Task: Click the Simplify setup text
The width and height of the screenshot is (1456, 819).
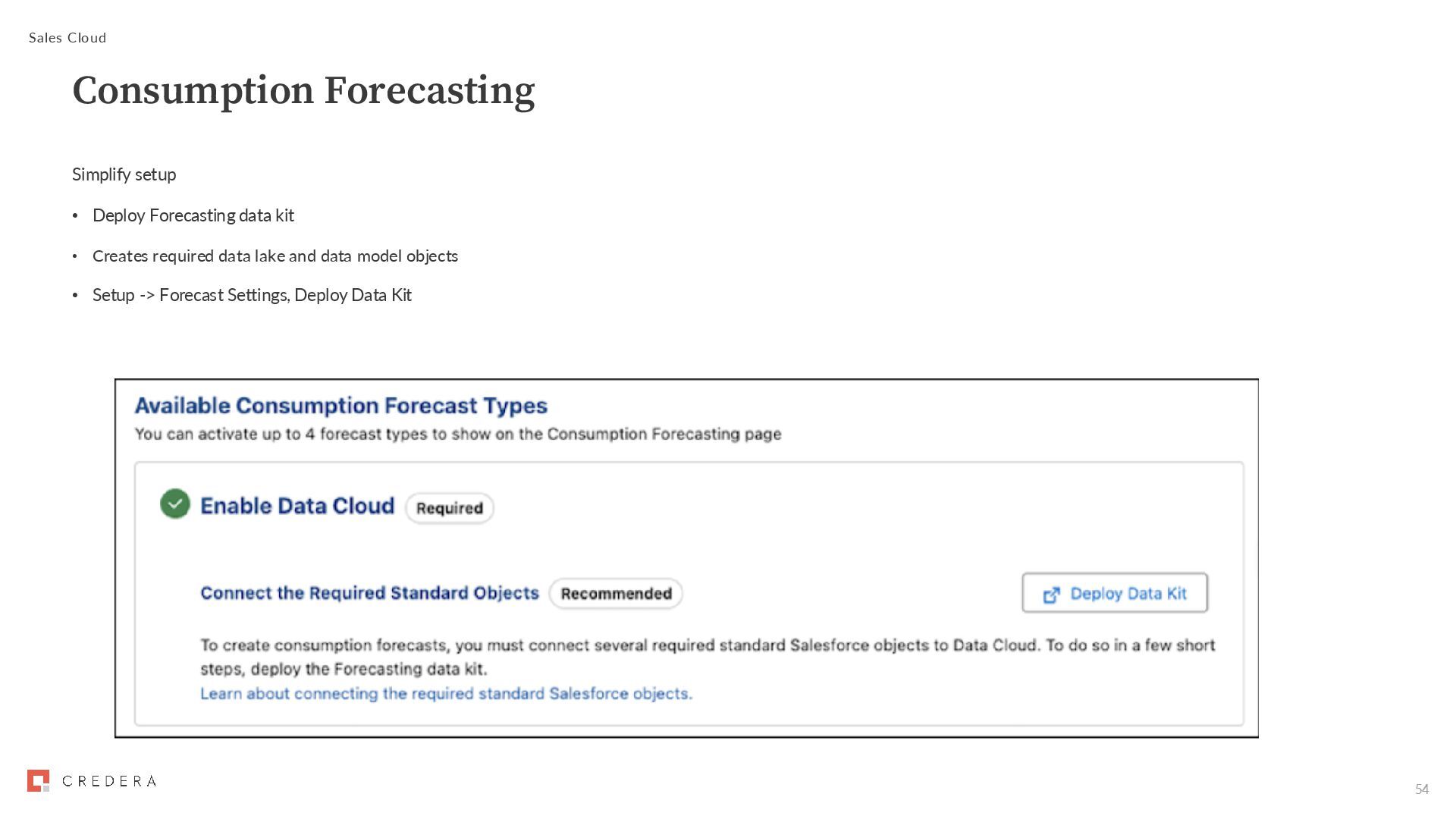Action: (124, 174)
